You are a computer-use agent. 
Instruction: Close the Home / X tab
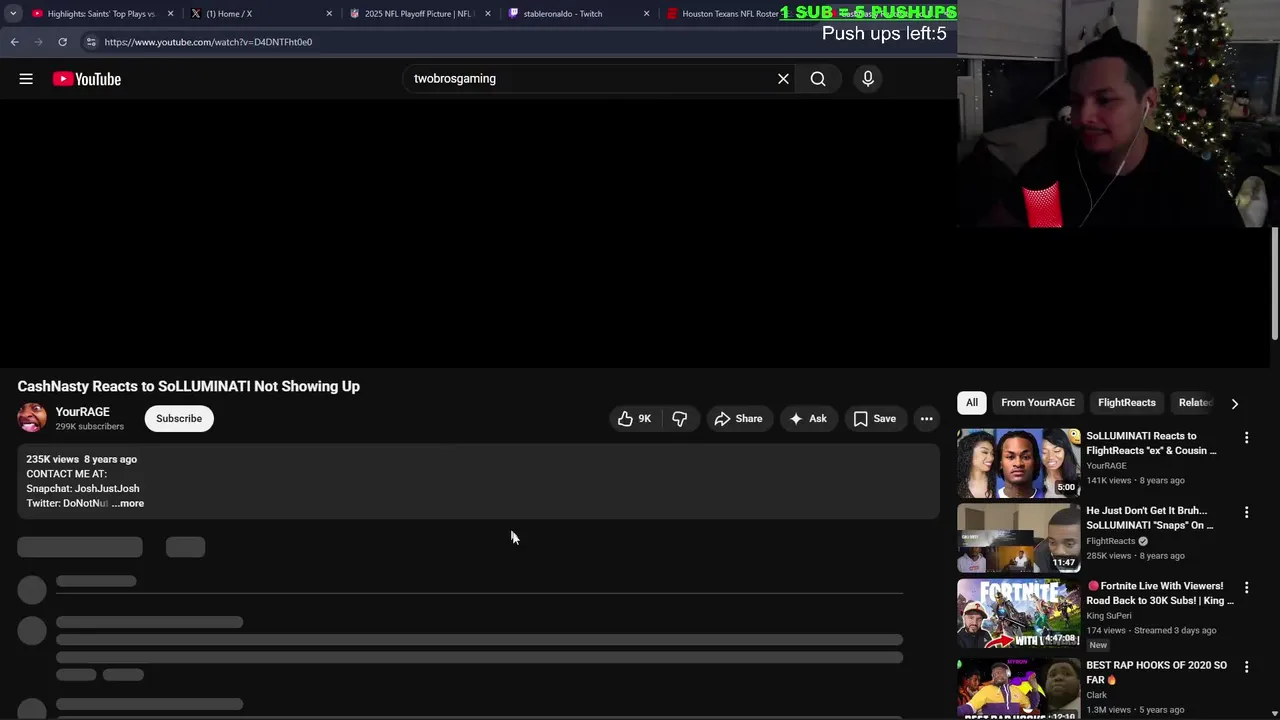click(x=329, y=14)
